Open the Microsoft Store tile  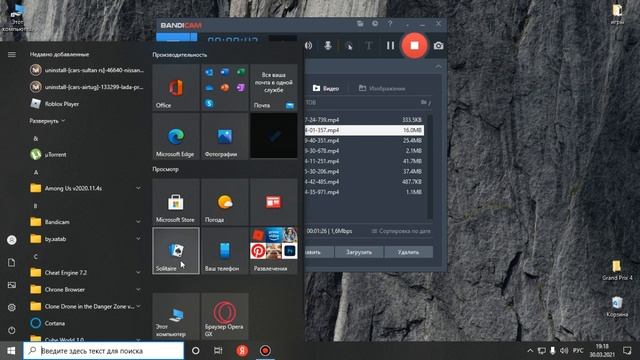176,202
